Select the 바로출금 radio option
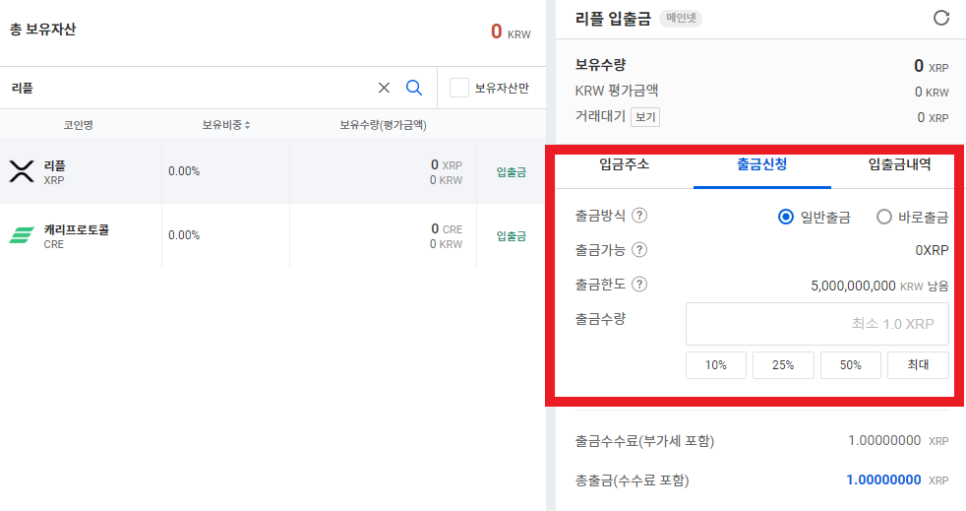This screenshot has width=966, height=511. click(x=884, y=217)
